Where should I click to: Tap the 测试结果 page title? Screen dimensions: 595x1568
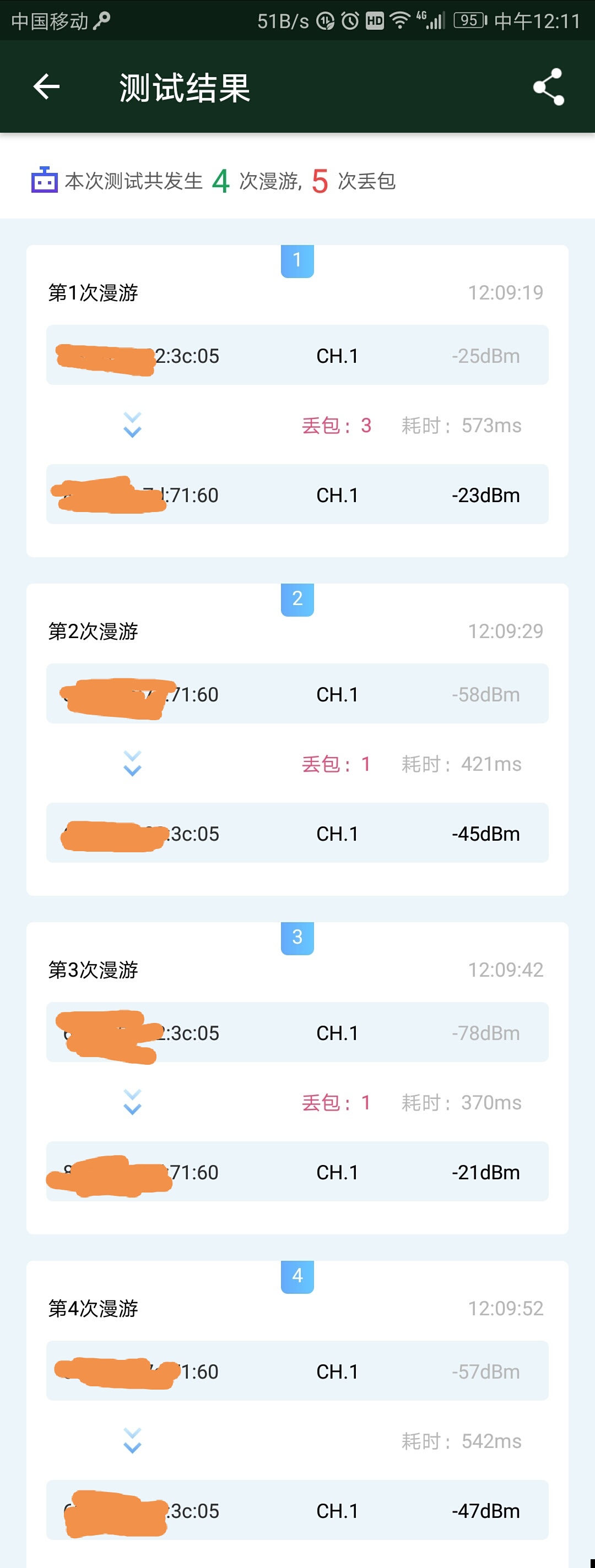185,87
